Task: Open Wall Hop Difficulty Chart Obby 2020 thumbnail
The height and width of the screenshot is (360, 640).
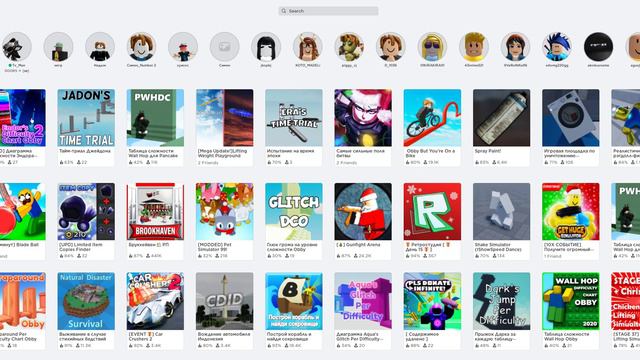Action: (x=571, y=301)
